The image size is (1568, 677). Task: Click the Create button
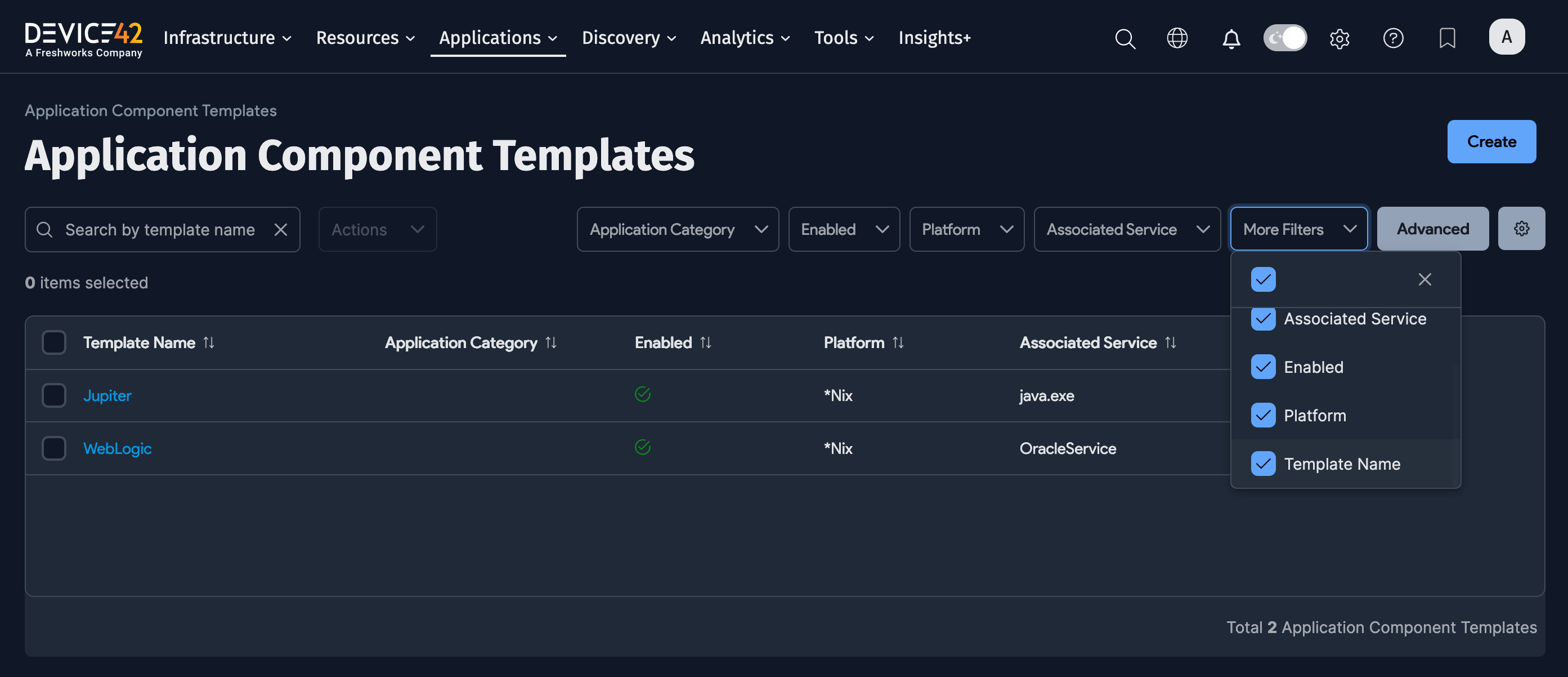(x=1491, y=141)
